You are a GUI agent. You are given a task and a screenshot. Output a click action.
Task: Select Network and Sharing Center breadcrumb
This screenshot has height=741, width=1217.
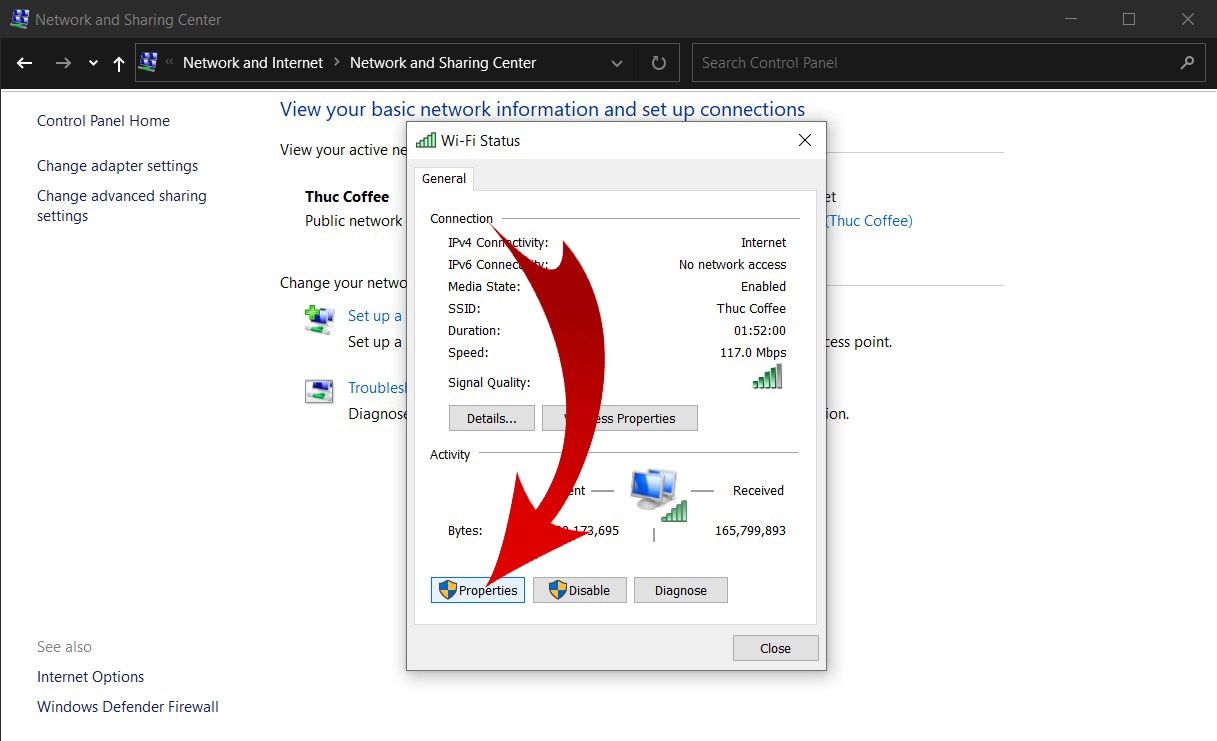click(443, 62)
